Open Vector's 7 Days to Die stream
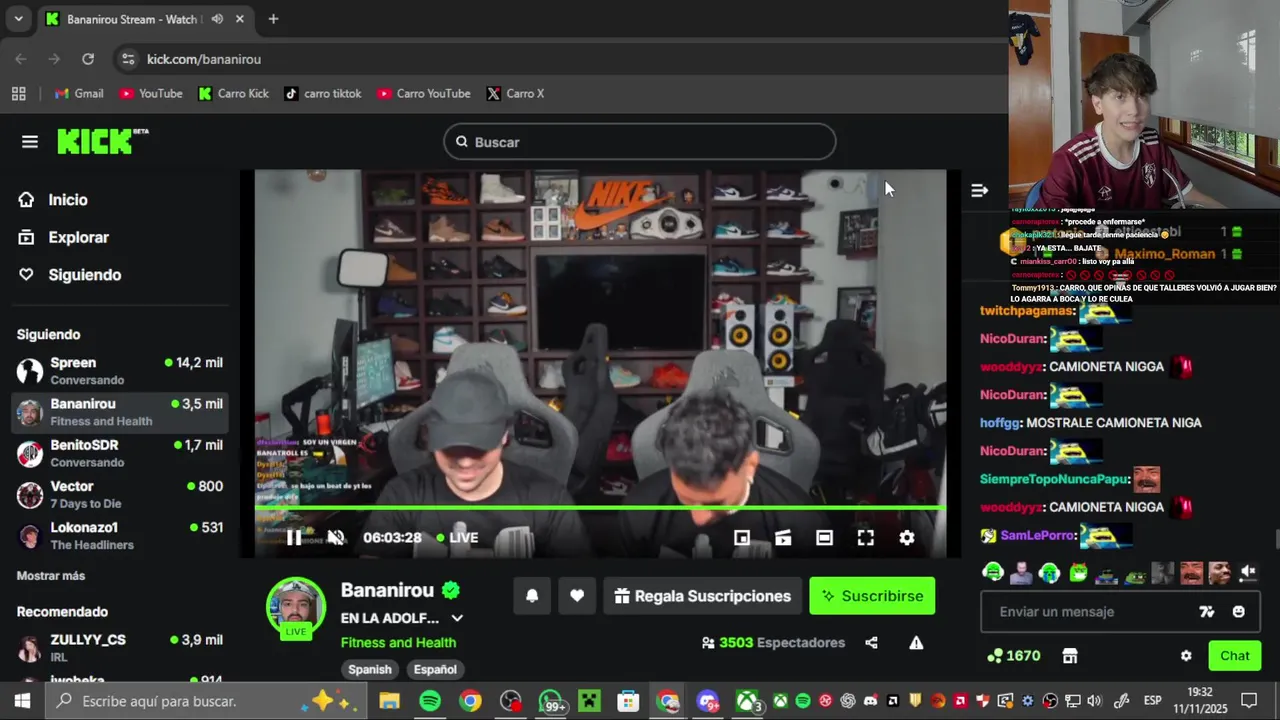Viewport: 1280px width, 720px height. (x=120, y=494)
